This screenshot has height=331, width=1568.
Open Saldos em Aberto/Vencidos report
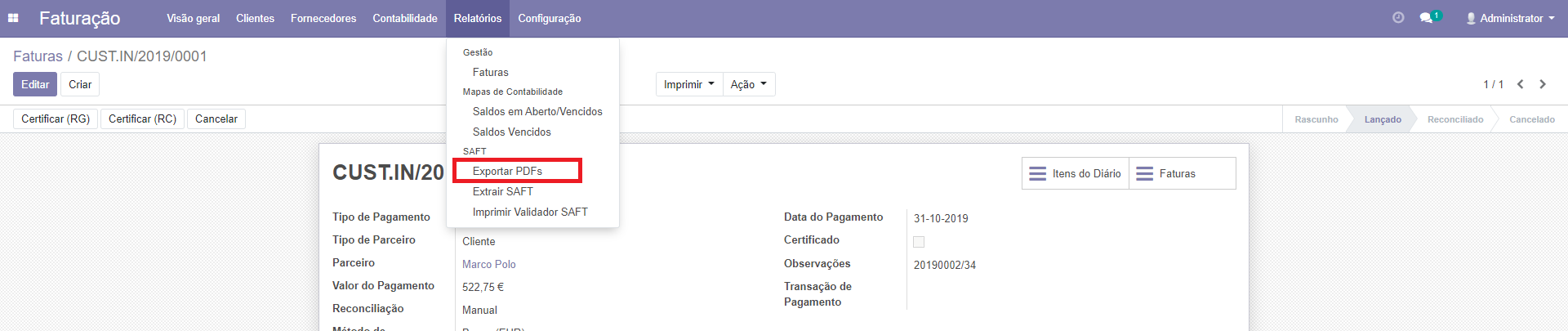pos(537,111)
